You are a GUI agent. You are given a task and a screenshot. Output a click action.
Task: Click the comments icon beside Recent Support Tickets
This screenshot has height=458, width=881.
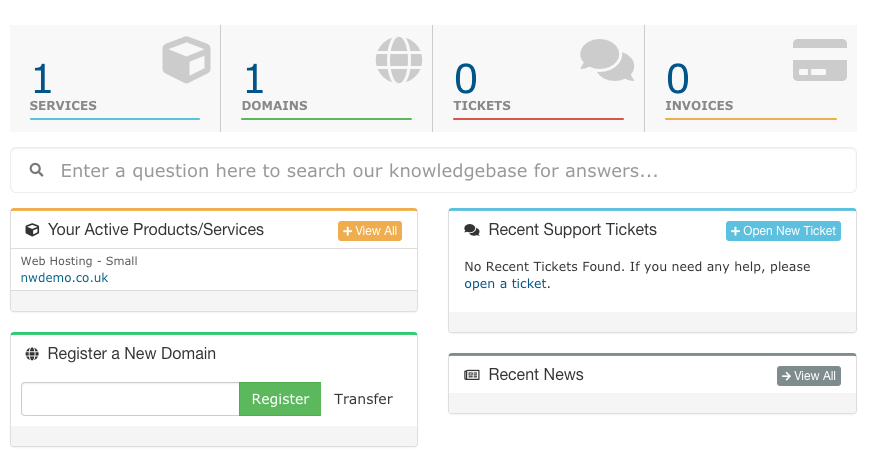pos(472,230)
